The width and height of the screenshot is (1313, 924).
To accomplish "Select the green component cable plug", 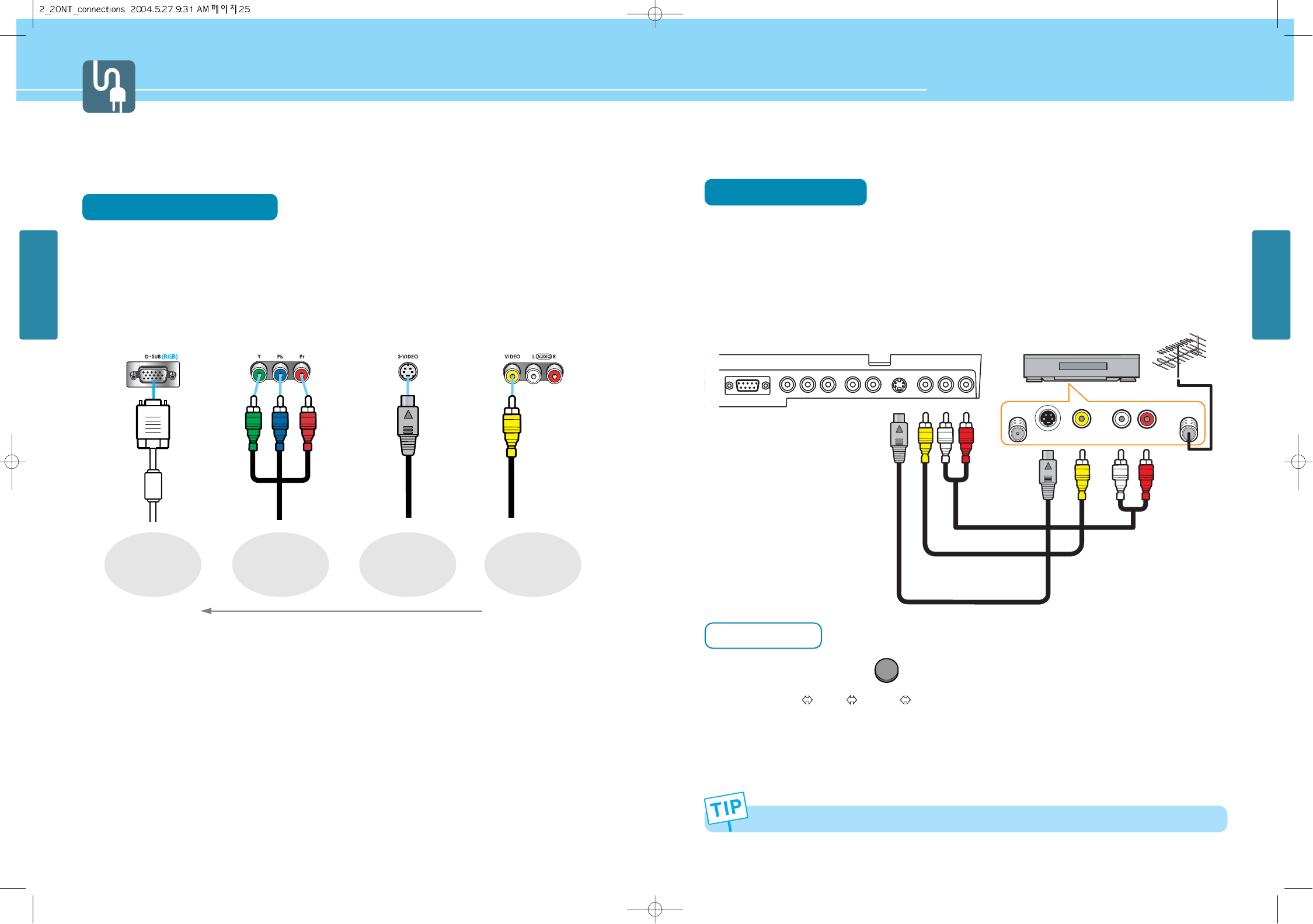I will coord(253,424).
